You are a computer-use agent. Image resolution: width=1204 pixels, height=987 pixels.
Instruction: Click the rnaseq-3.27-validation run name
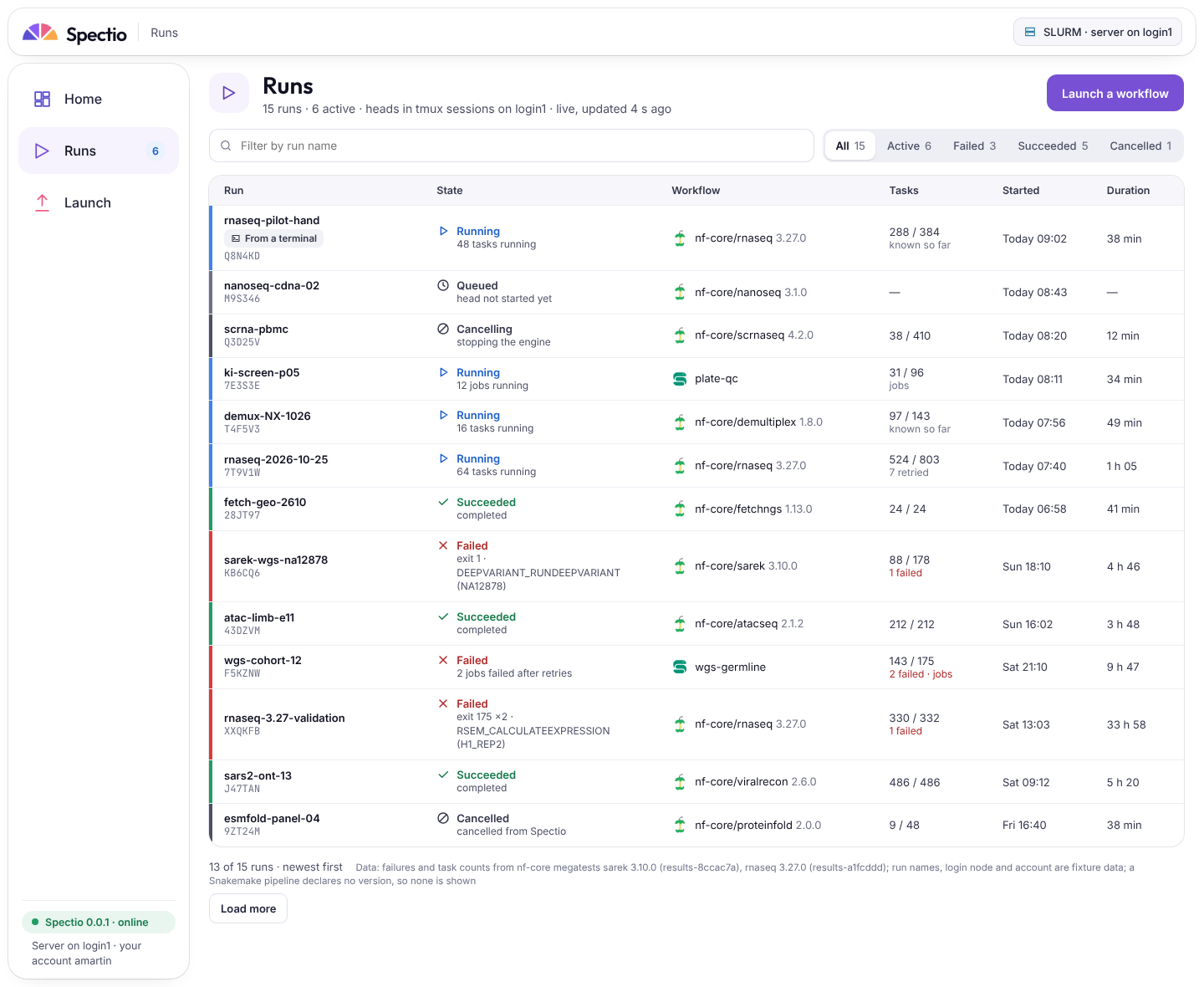[284, 718]
